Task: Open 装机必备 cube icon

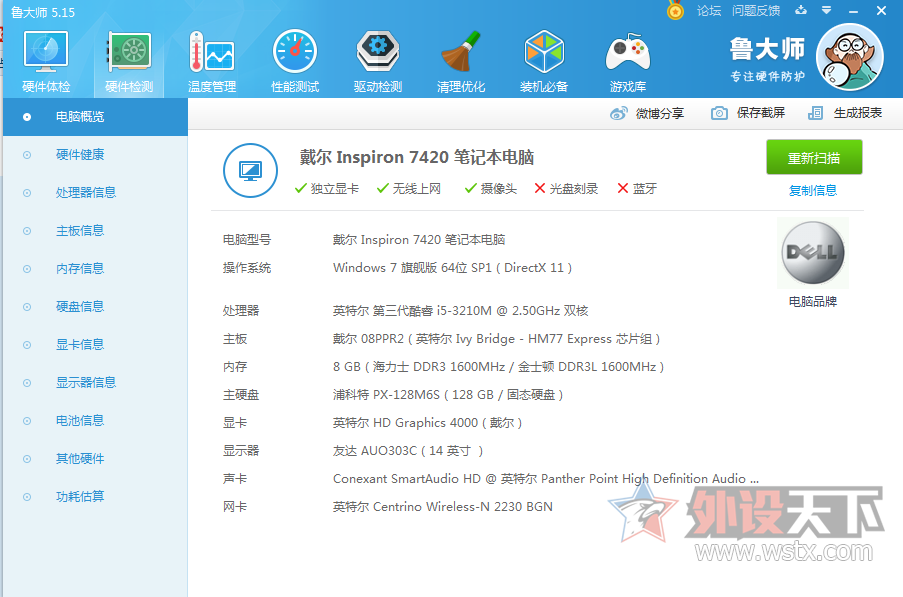Action: coord(544,61)
